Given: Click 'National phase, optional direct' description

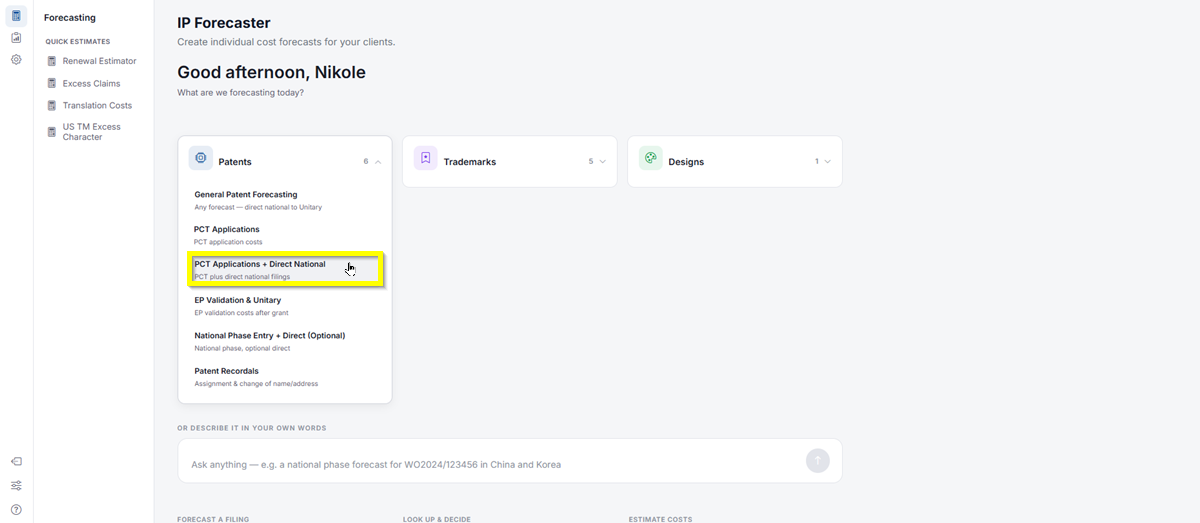Looking at the screenshot, I should point(242,348).
